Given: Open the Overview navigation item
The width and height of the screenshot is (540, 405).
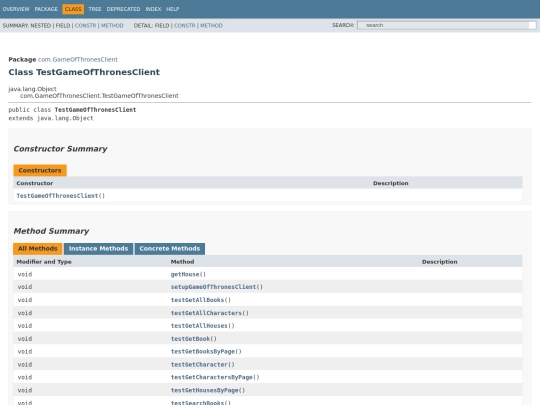Looking at the screenshot, I should click(x=16, y=9).
